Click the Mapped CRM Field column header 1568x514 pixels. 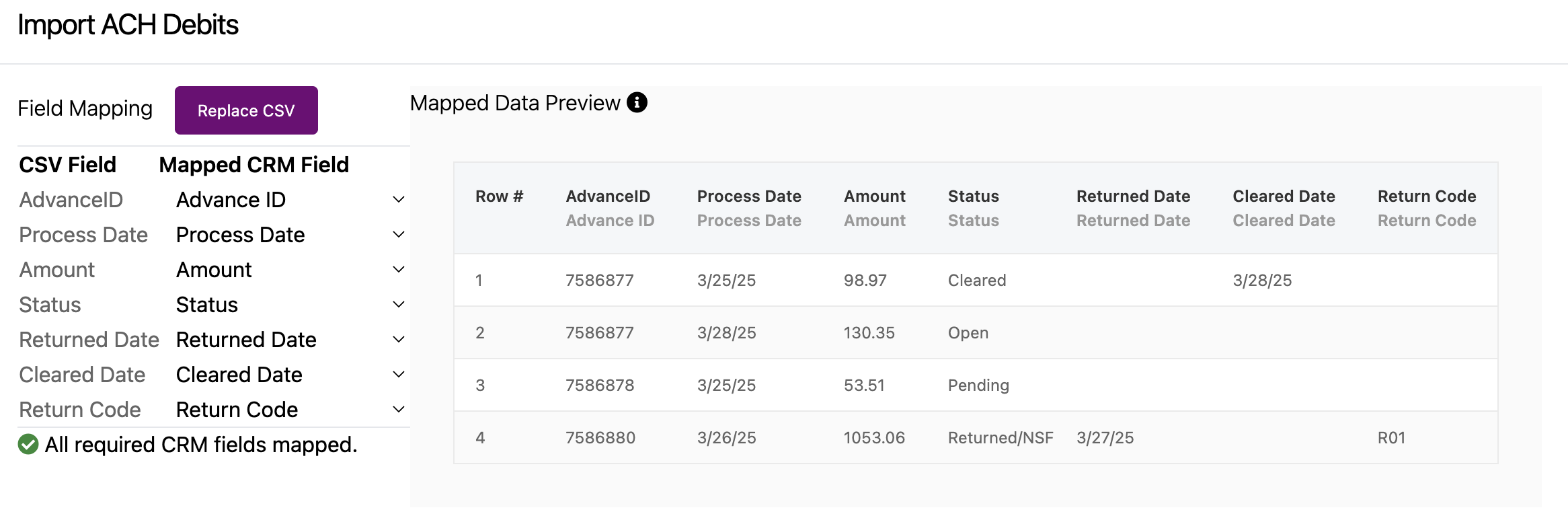click(x=254, y=165)
